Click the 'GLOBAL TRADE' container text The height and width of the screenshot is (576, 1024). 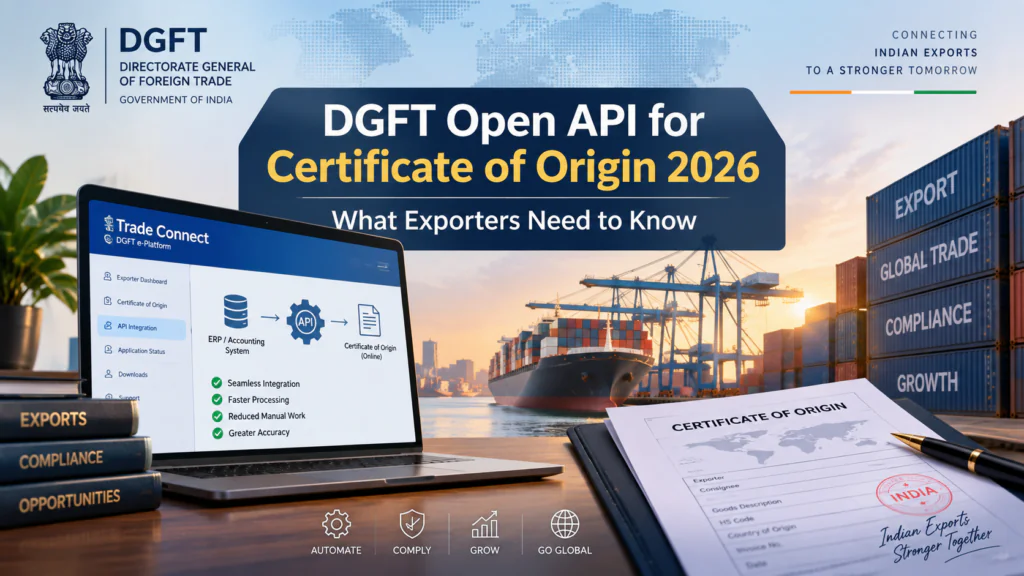[929, 257]
